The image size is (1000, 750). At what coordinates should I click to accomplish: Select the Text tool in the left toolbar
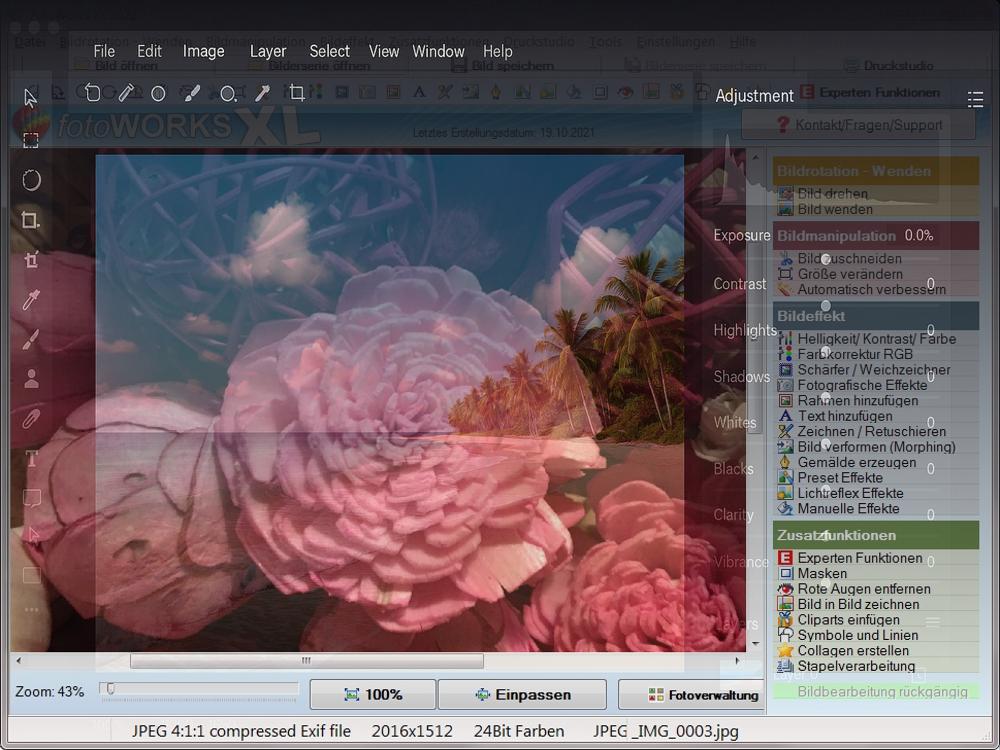pos(31,459)
